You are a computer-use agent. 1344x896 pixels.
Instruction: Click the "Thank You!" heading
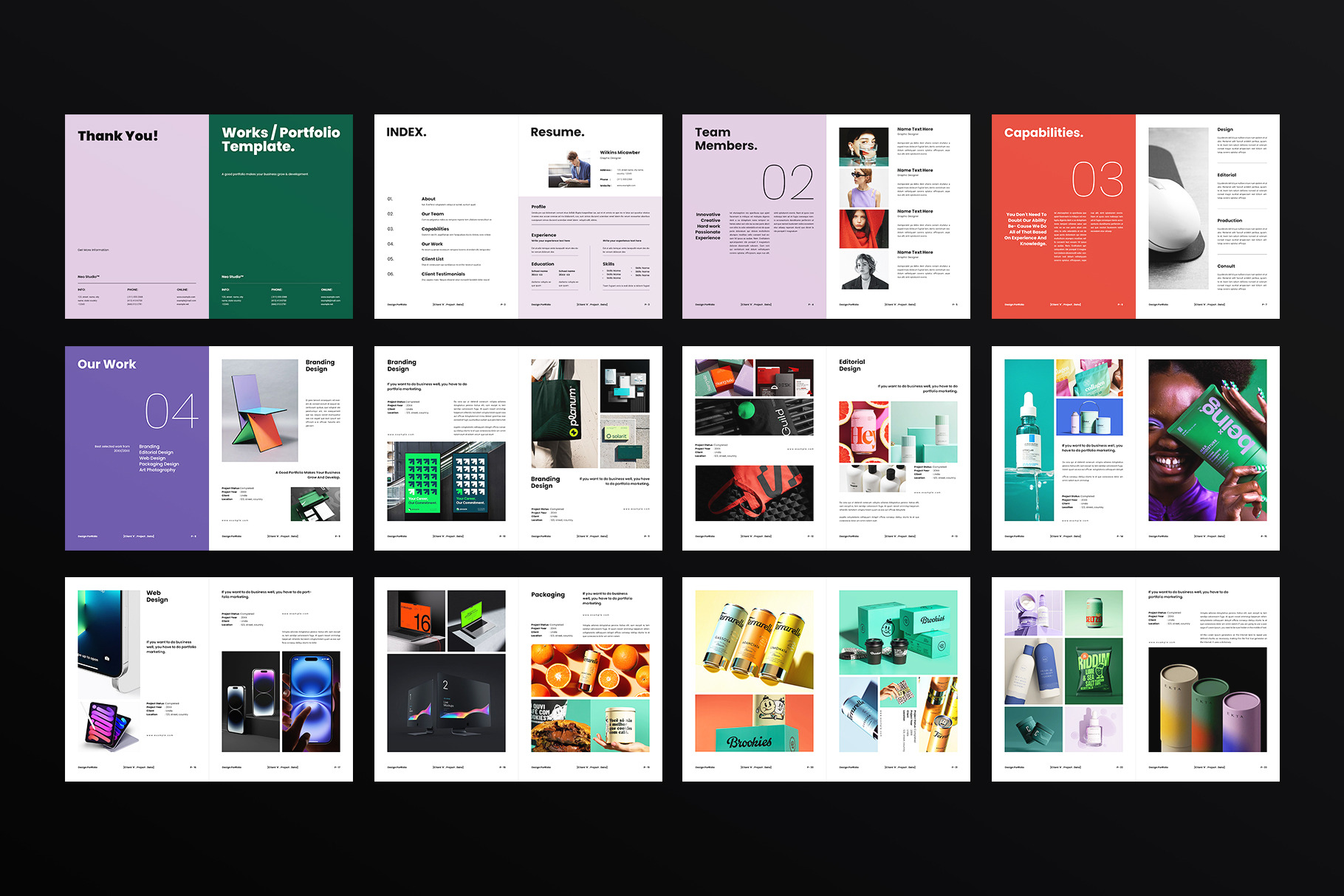[x=117, y=136]
